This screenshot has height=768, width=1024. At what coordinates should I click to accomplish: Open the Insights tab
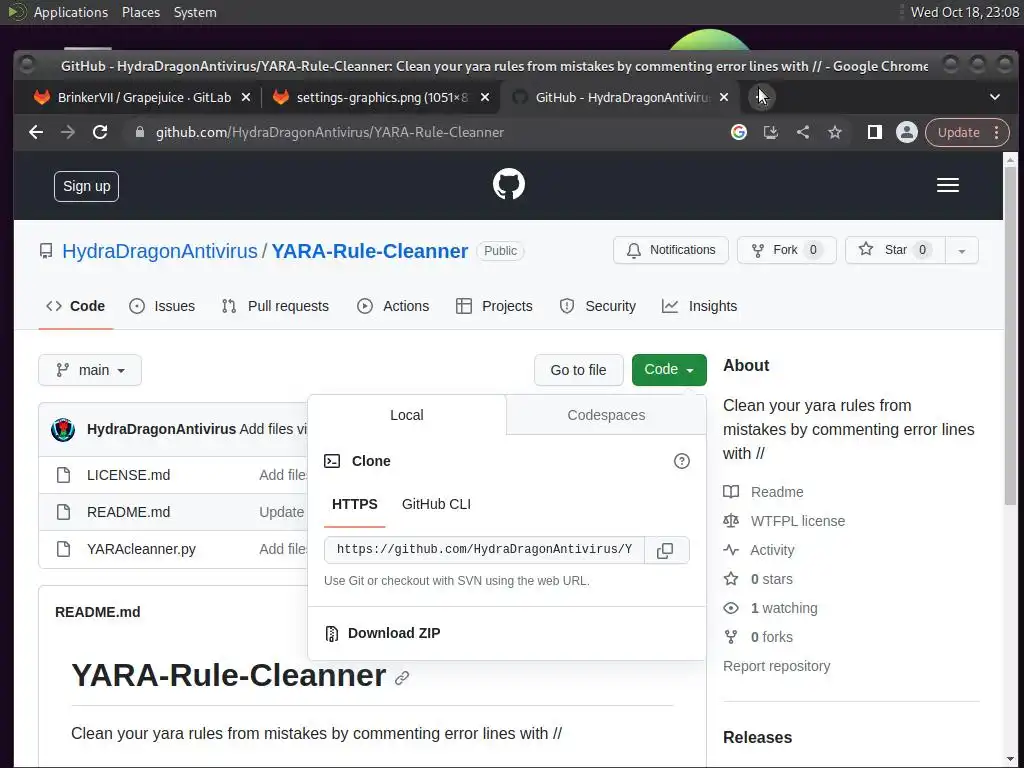(699, 306)
